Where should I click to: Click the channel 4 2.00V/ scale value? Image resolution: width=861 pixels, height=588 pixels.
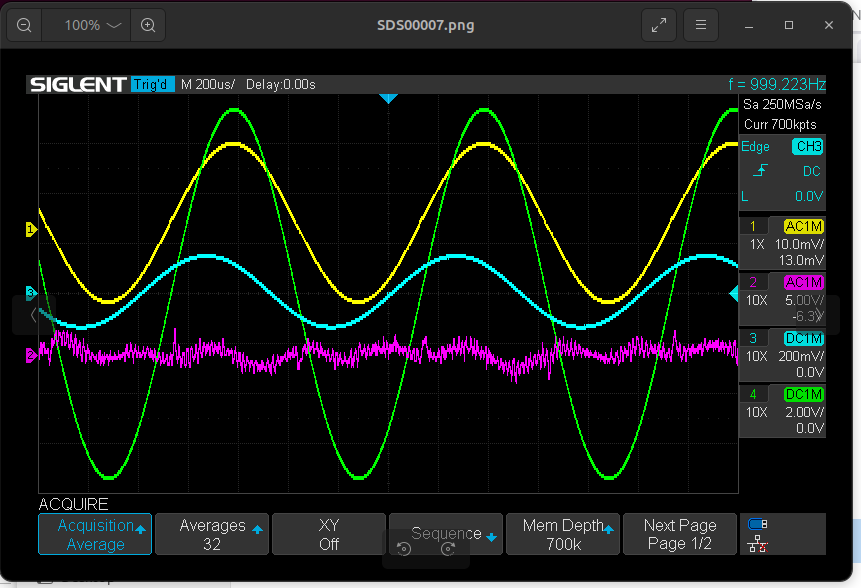(x=804, y=412)
